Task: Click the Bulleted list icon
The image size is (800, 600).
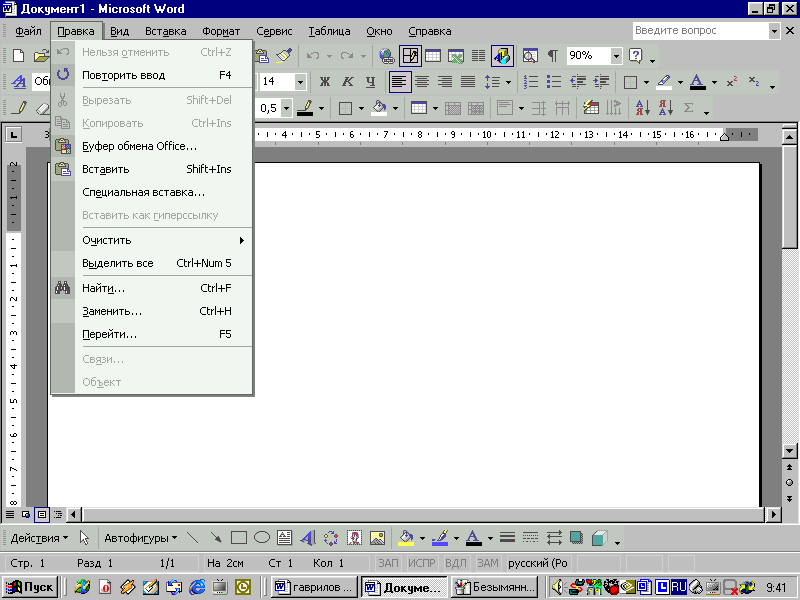Action: click(554, 82)
